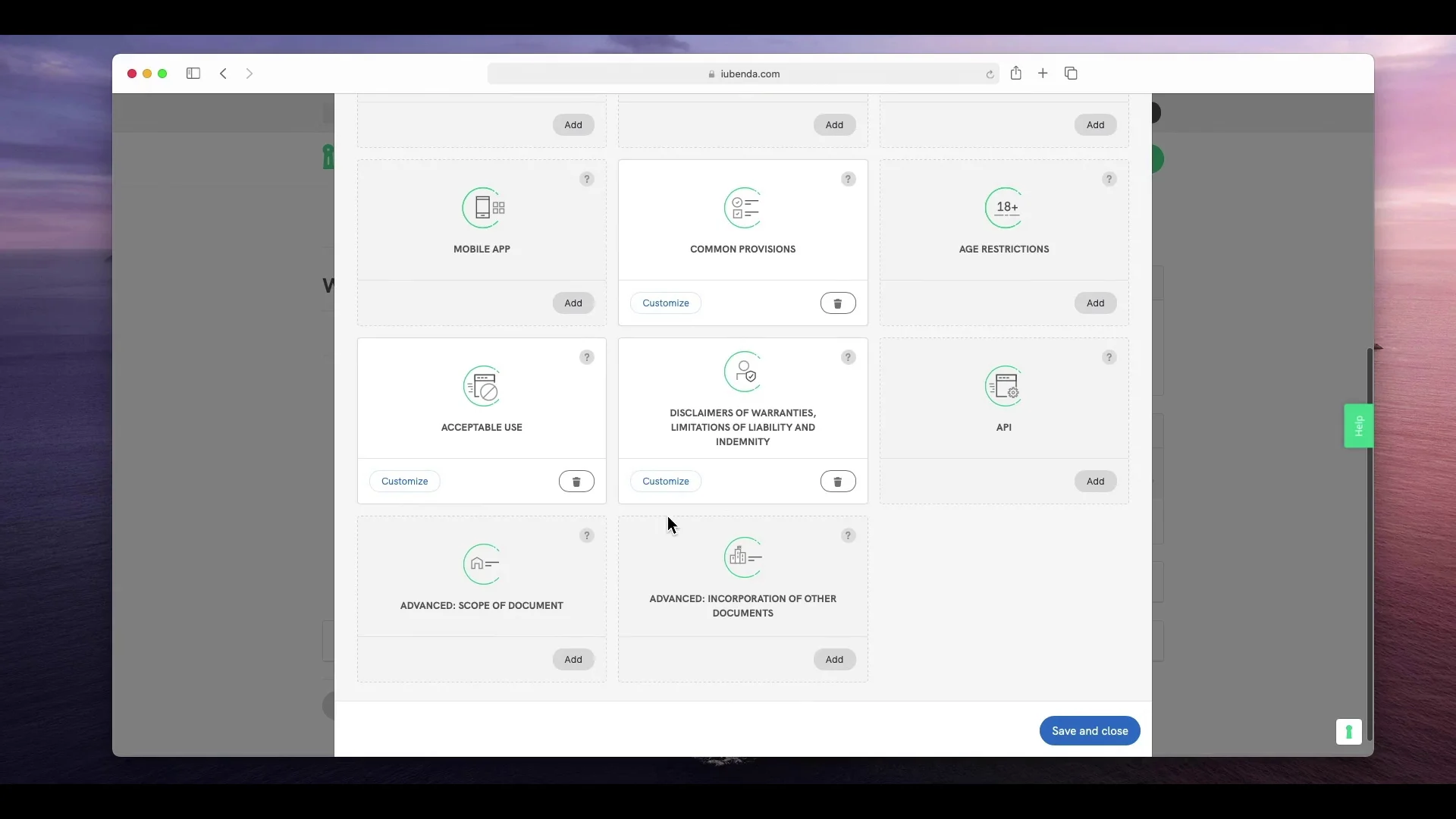Show help for Advanced: Scope of Document
The width and height of the screenshot is (1456, 819).
click(x=586, y=535)
